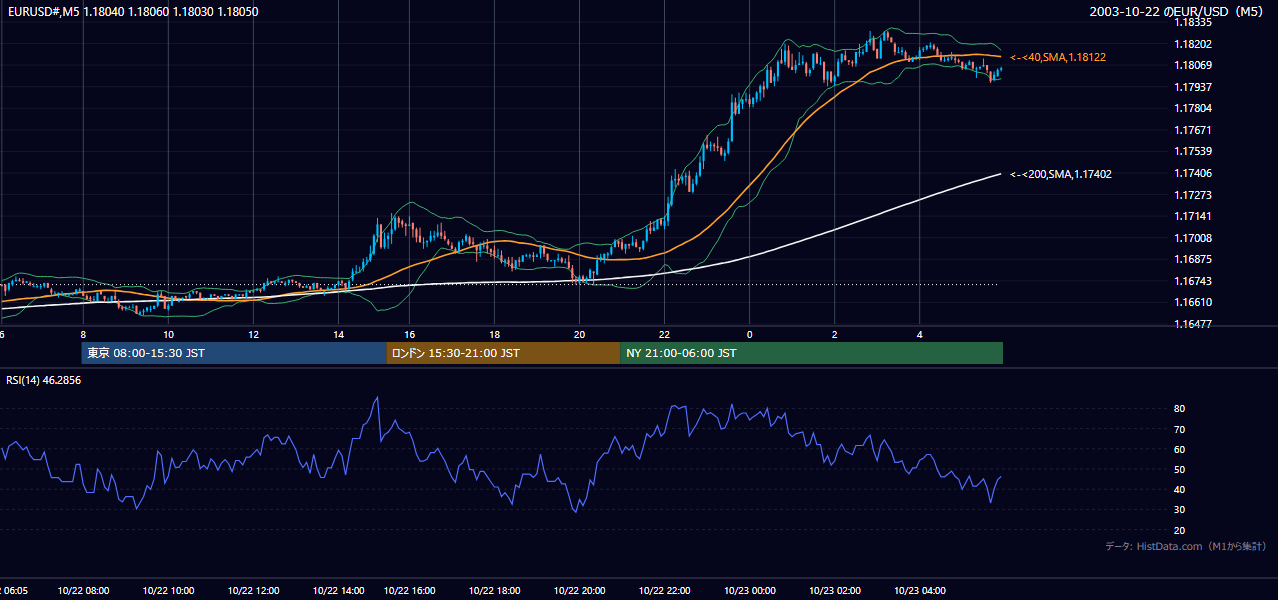Viewport: 1278px width, 600px height.
Task: Click the RSI 70 level label
Action: pyautogui.click(x=1179, y=429)
